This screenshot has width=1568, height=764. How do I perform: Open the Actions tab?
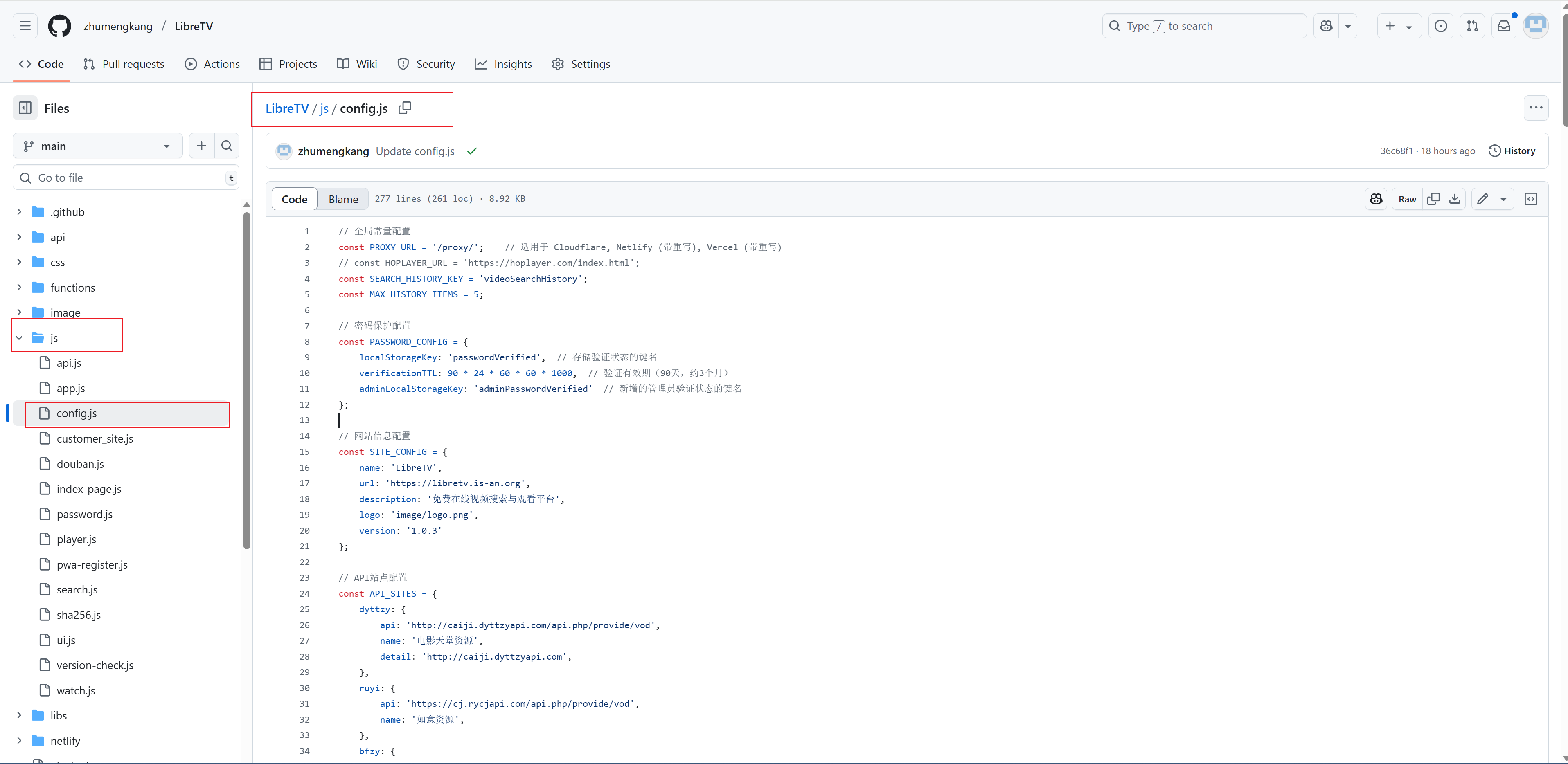(x=212, y=64)
